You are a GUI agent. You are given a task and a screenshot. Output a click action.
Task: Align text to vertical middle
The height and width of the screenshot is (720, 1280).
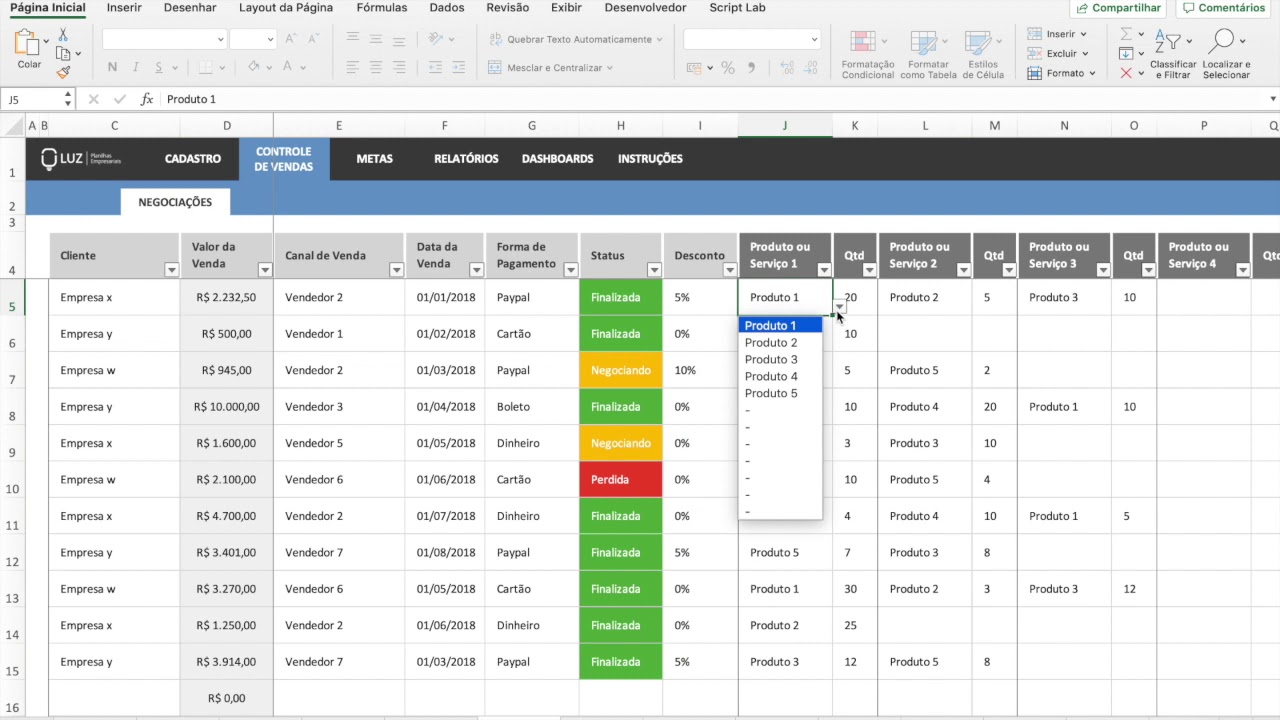(x=376, y=39)
